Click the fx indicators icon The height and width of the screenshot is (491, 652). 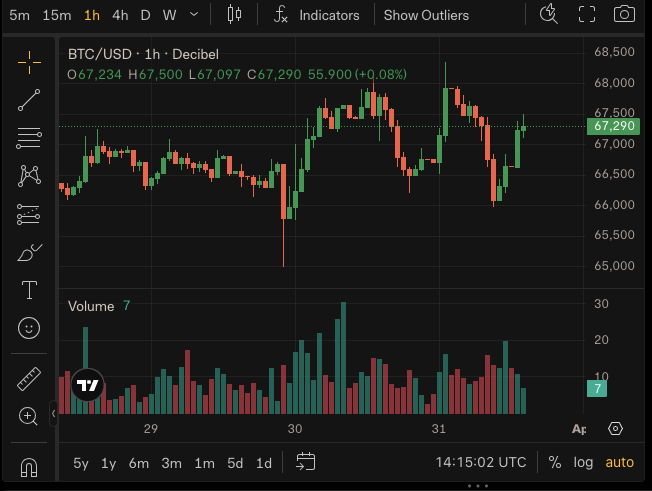281,15
